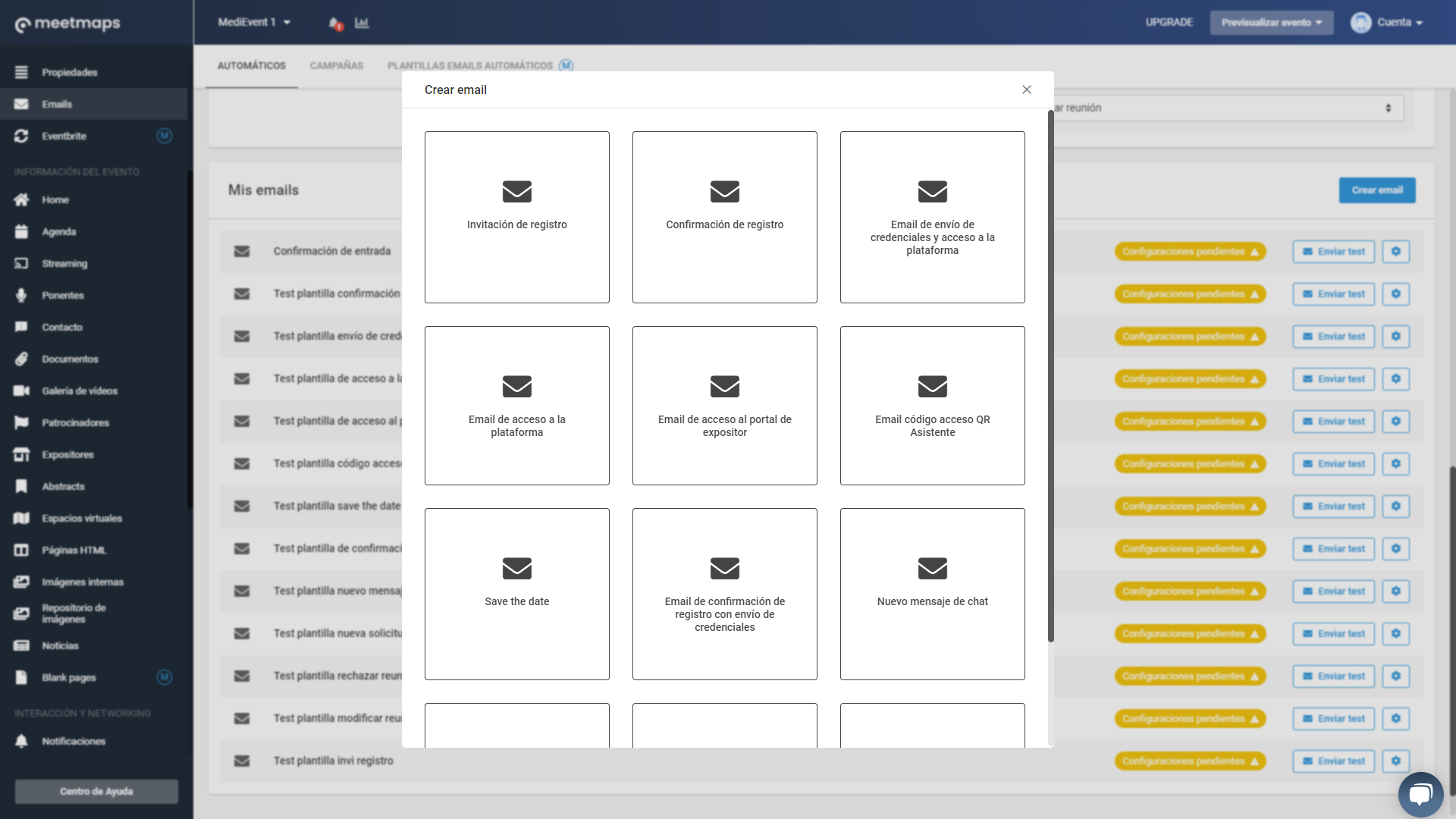This screenshot has height=819, width=1456.
Task: Open the Agenda section
Action: [x=94, y=231]
